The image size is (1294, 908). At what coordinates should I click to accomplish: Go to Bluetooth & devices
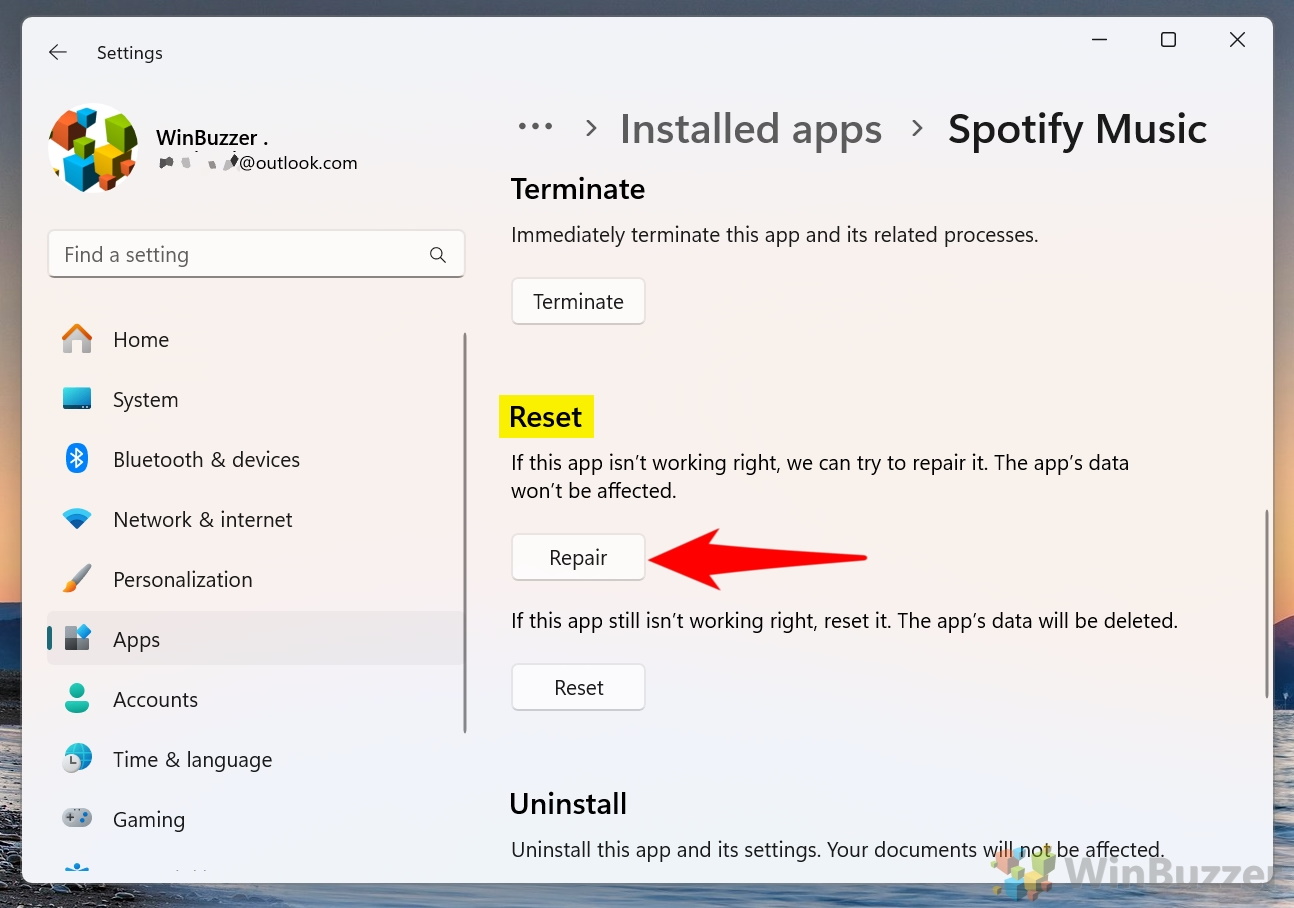[207, 460]
